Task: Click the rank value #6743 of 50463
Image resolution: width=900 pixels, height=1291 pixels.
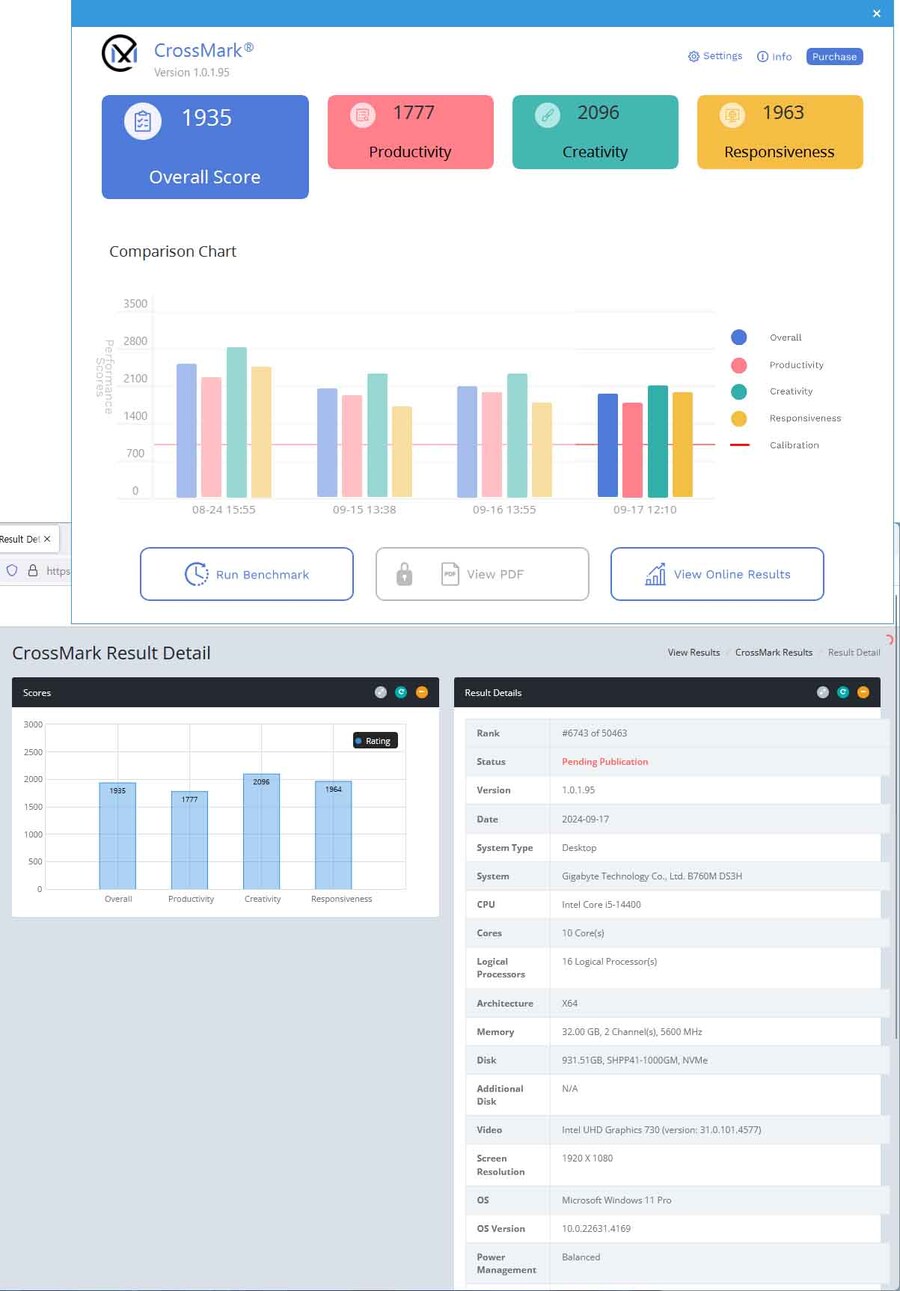Action: click(595, 733)
